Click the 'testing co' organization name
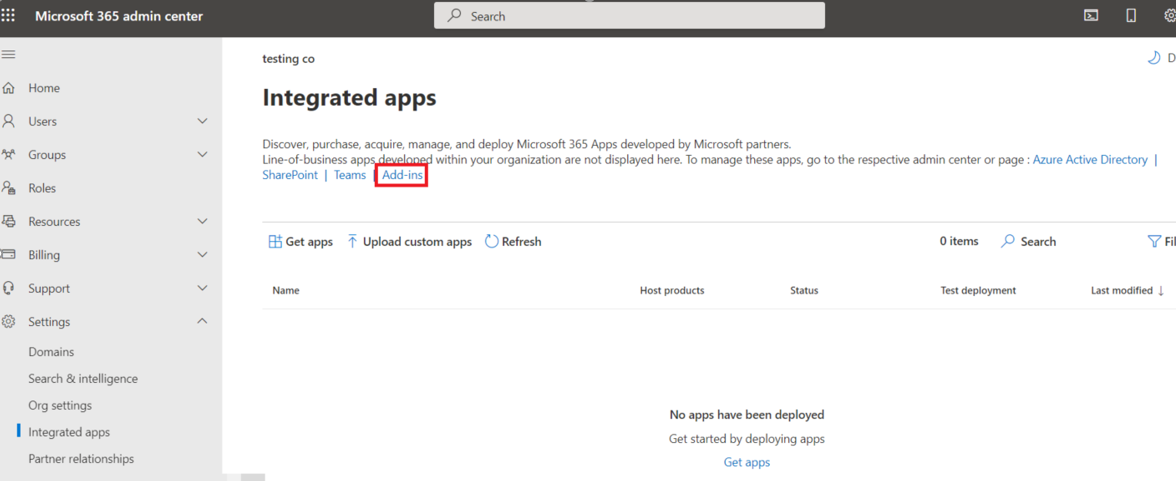The width and height of the screenshot is (1176, 481). coord(289,59)
